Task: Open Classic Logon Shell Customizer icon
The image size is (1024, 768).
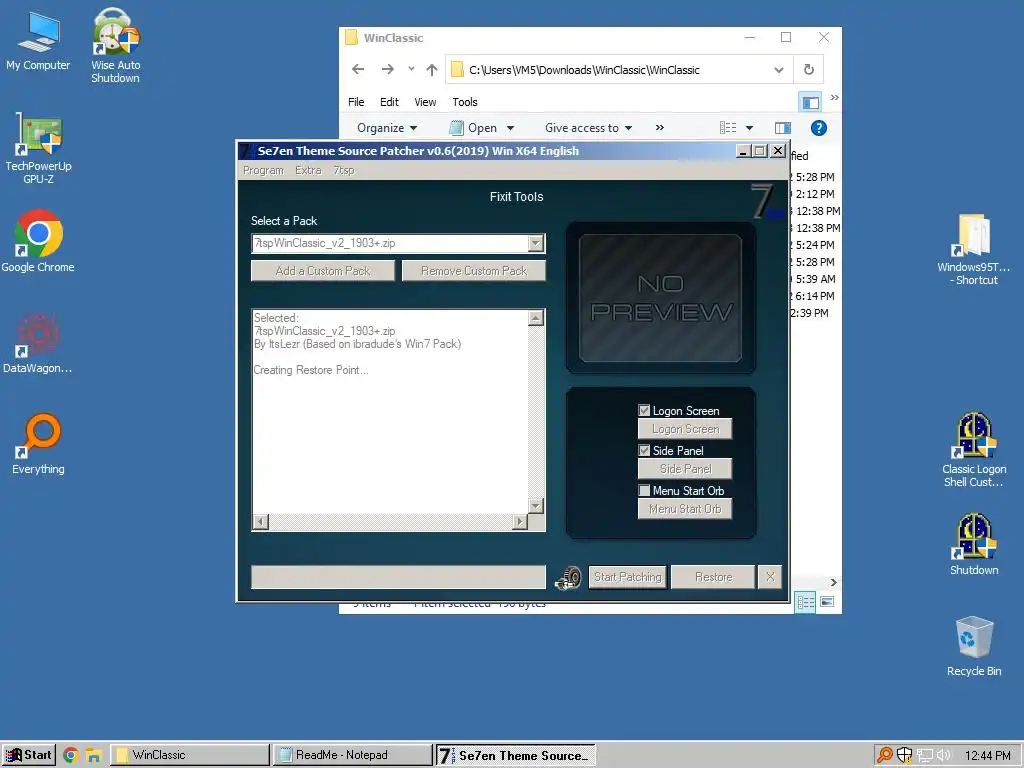Action: 974,450
